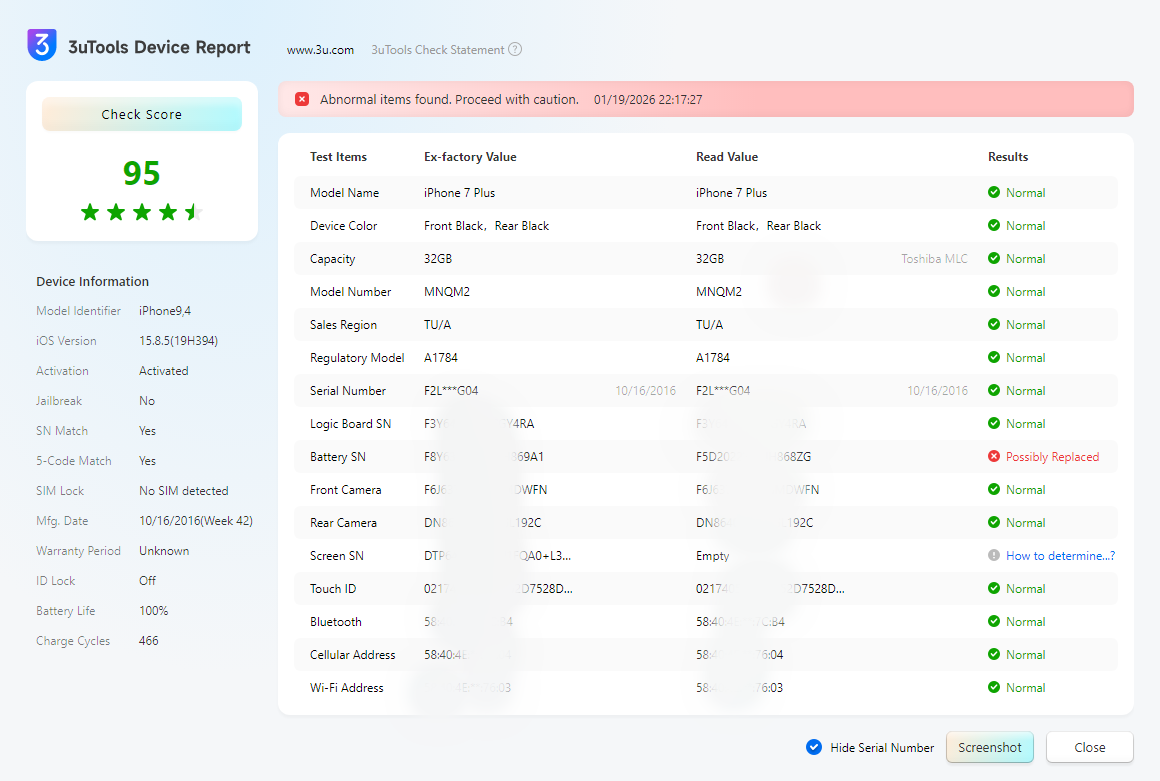
Task: Click the 'Possibly Replaced' battery result
Action: [x=1052, y=457]
